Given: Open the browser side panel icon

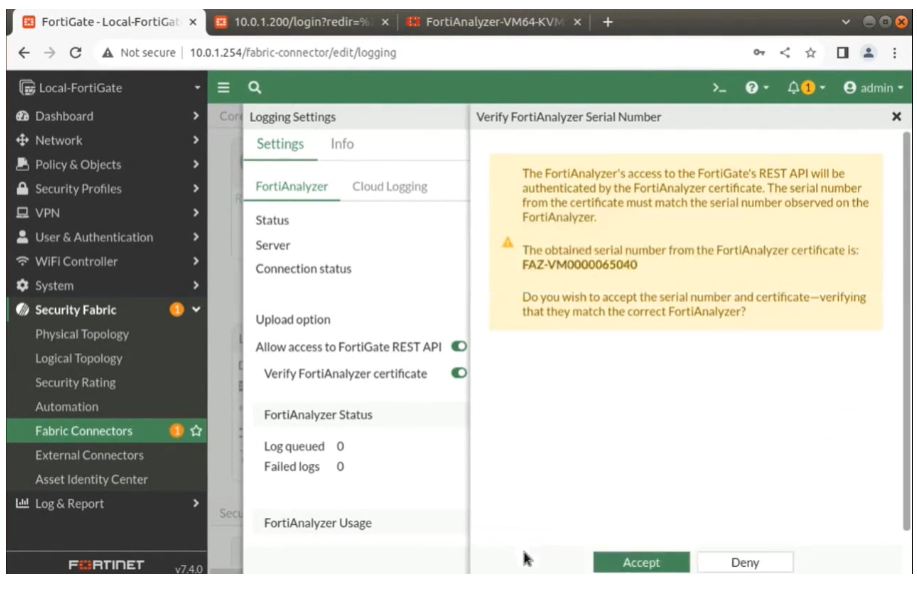Looking at the screenshot, I should [842, 53].
